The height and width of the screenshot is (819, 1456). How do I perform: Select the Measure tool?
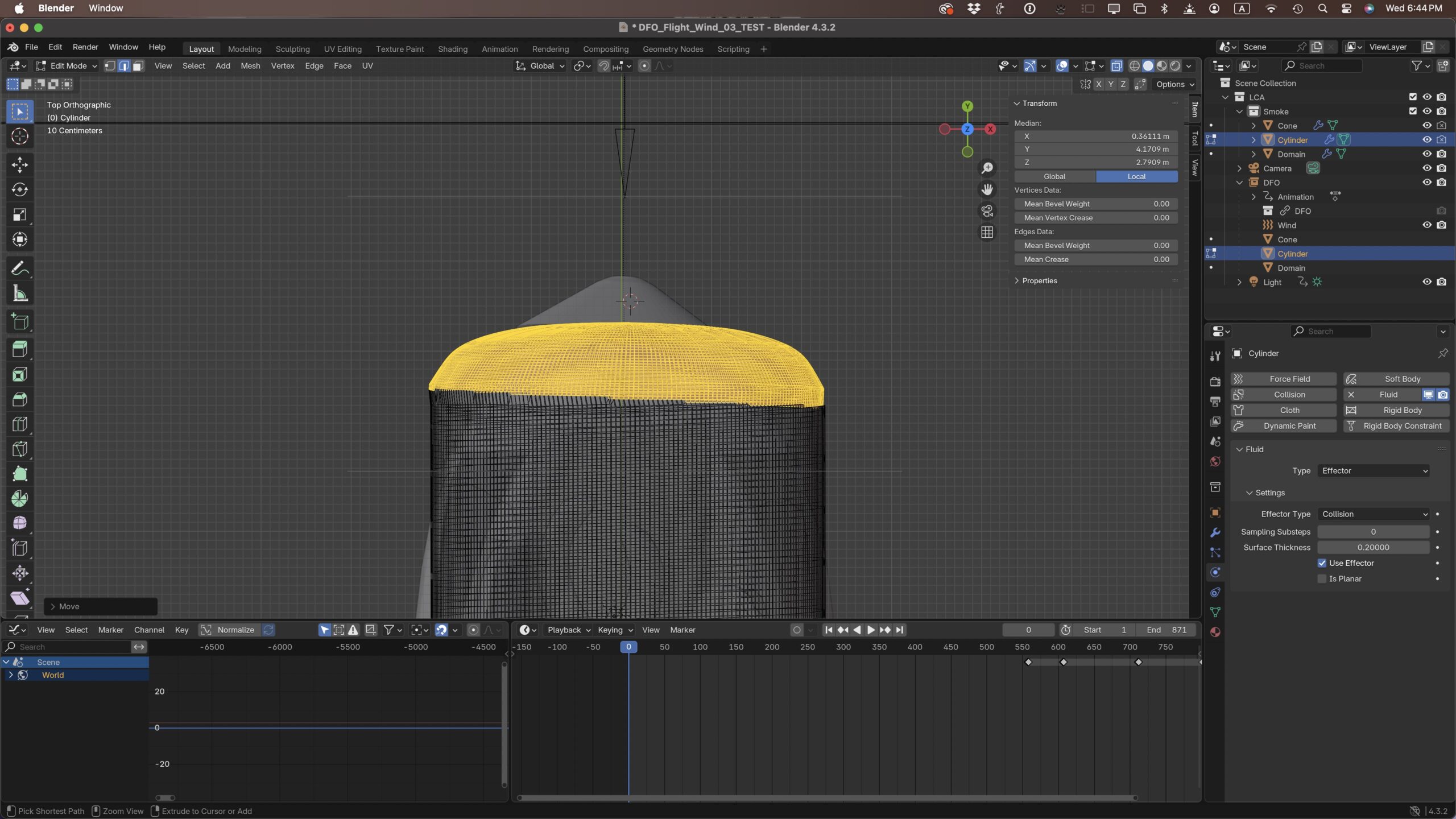(x=20, y=292)
